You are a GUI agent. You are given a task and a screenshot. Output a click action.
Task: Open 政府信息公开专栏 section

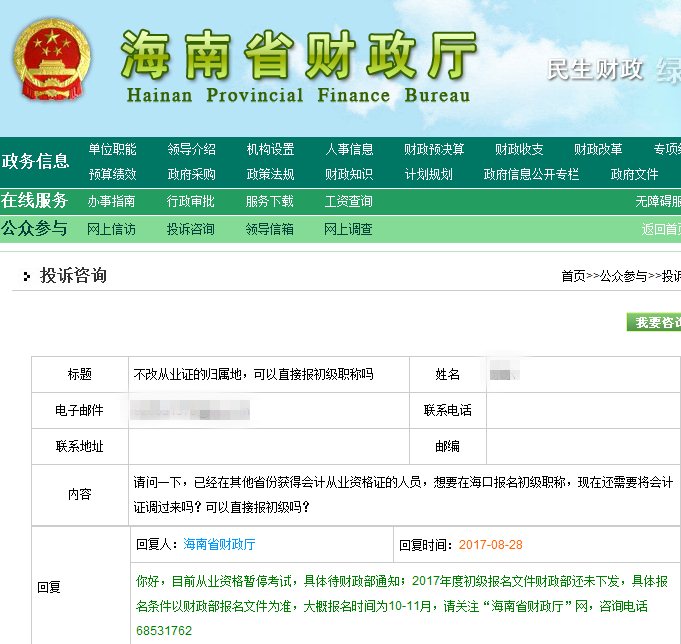pos(531,174)
